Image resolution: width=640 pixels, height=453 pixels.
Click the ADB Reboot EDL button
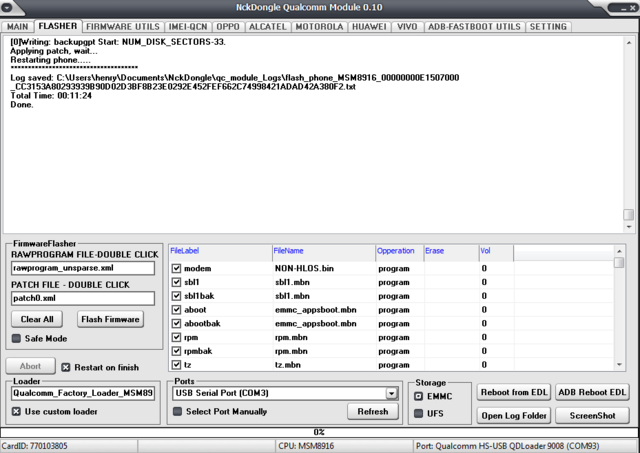pyautogui.click(x=592, y=392)
